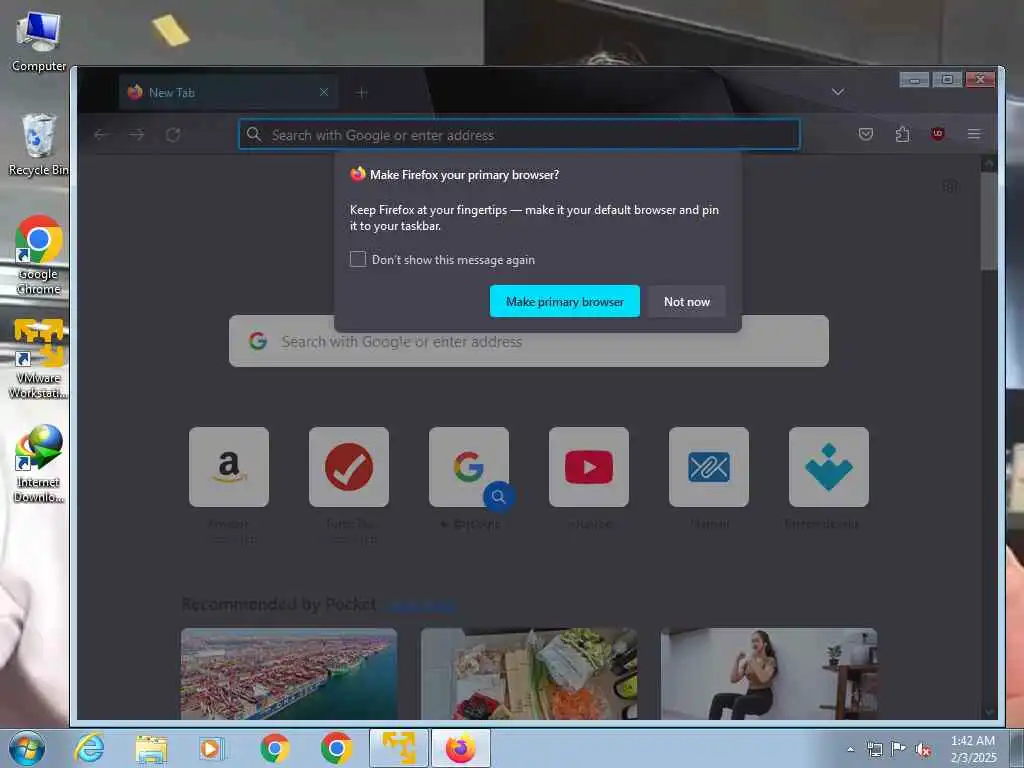Open the food ingredients Pocket story

click(x=529, y=674)
